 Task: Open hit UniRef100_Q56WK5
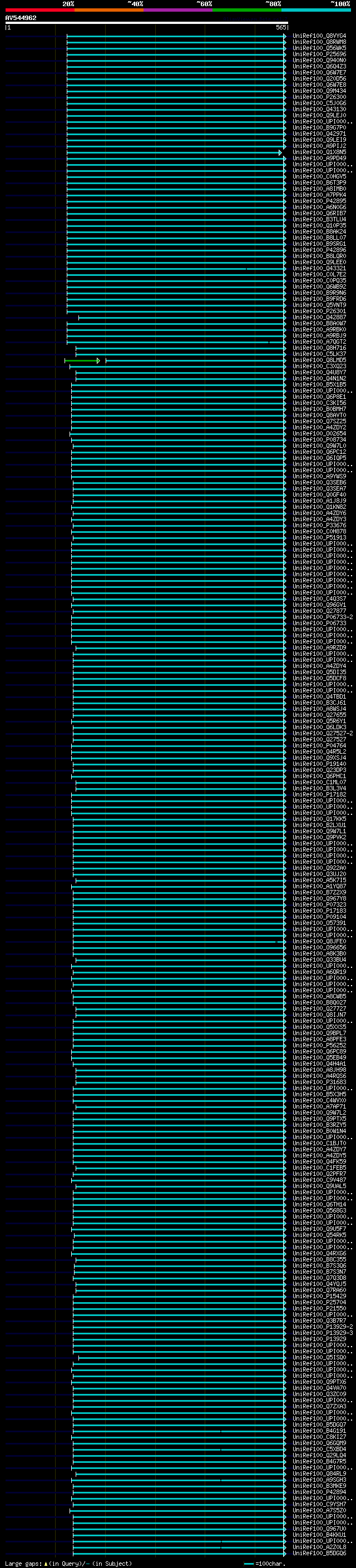pos(319,48)
